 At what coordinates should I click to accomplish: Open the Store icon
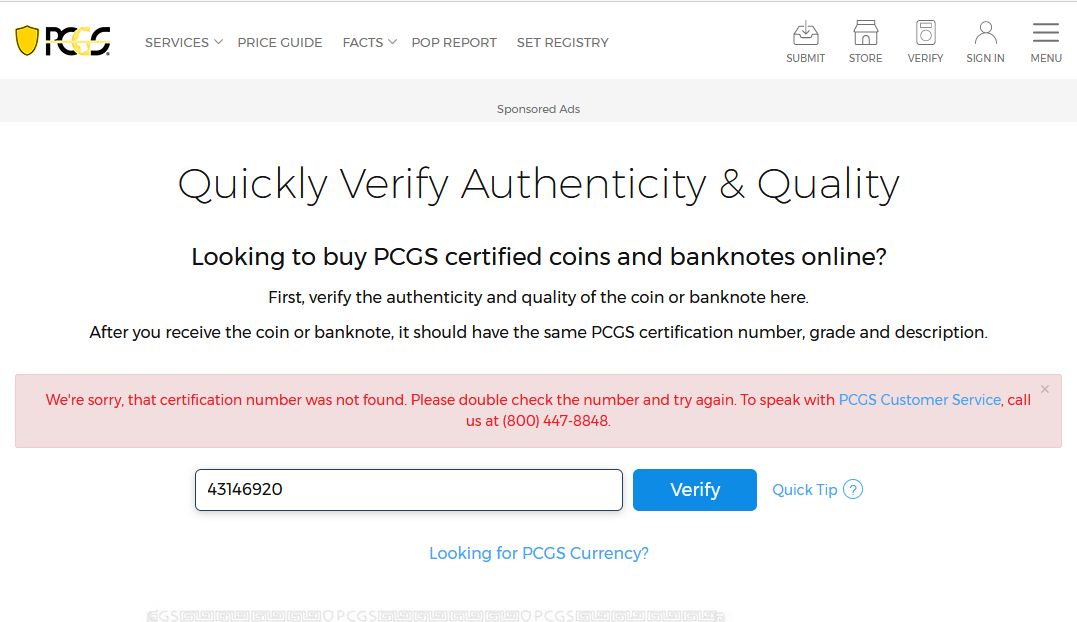tap(865, 34)
